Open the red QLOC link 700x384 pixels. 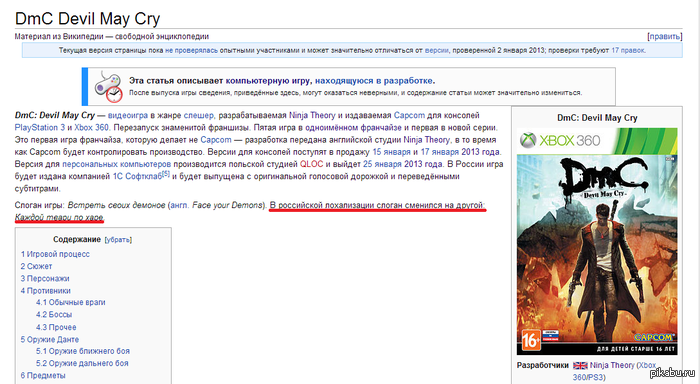coord(312,164)
